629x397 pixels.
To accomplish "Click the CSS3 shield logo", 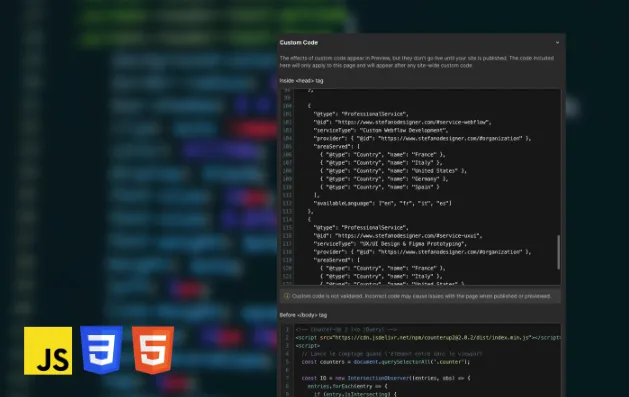I will (101, 350).
